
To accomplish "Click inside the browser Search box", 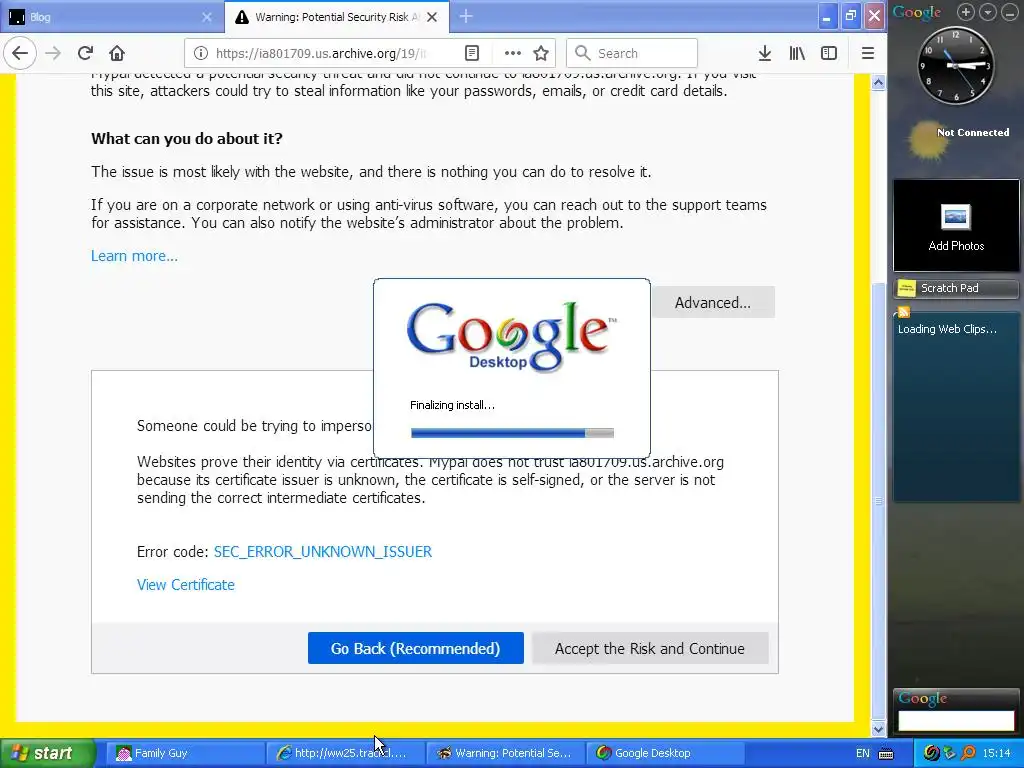I will [632, 54].
